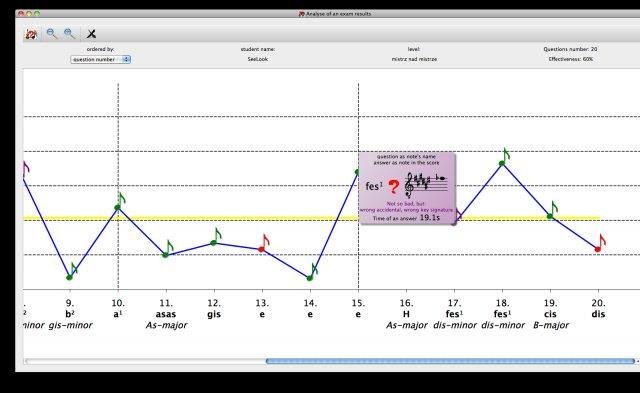Image resolution: width=640 pixels, height=393 pixels.
Task: Click the black X toolbar icon
Action: coord(91,34)
